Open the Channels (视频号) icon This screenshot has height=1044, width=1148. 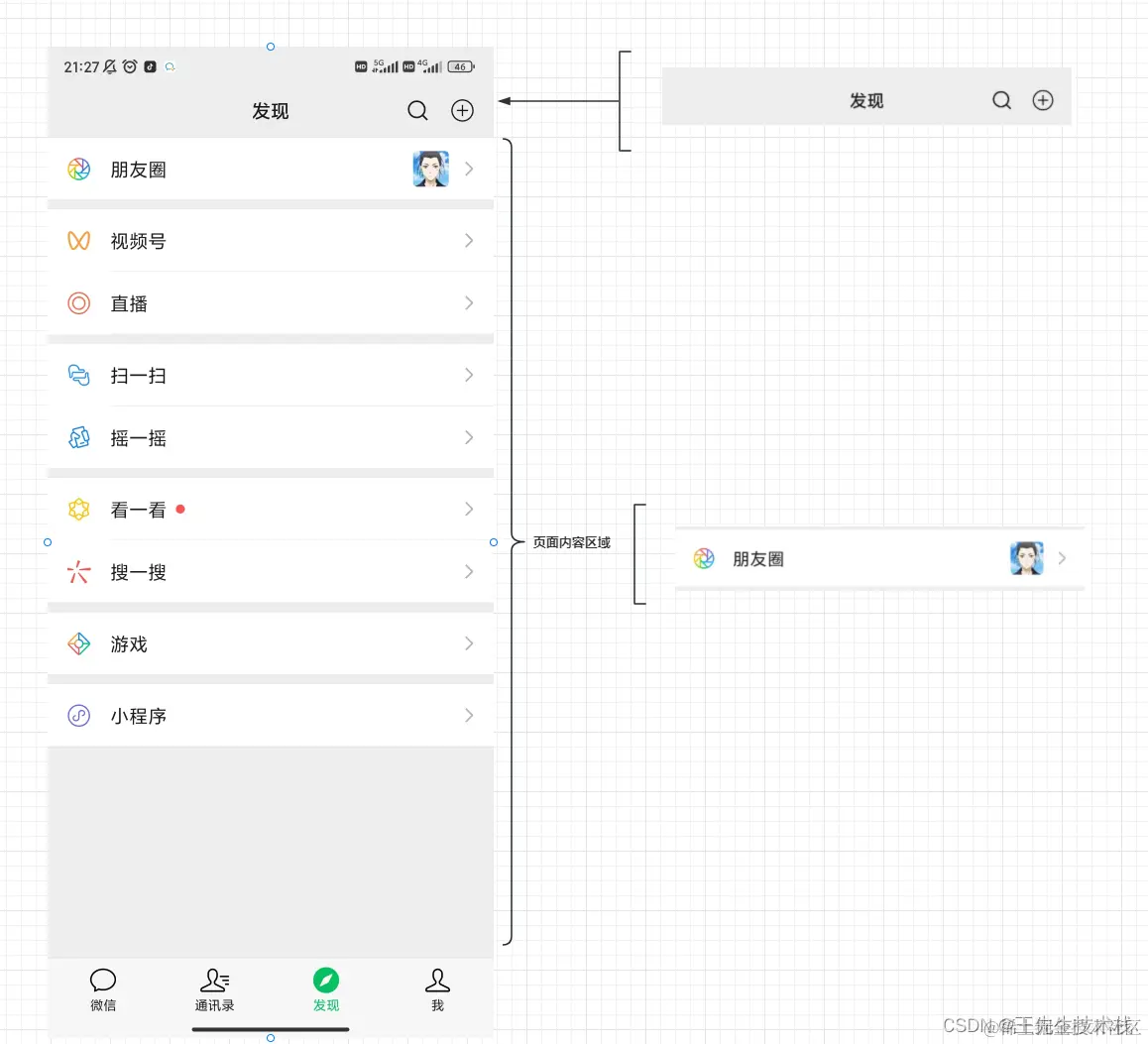click(78, 240)
